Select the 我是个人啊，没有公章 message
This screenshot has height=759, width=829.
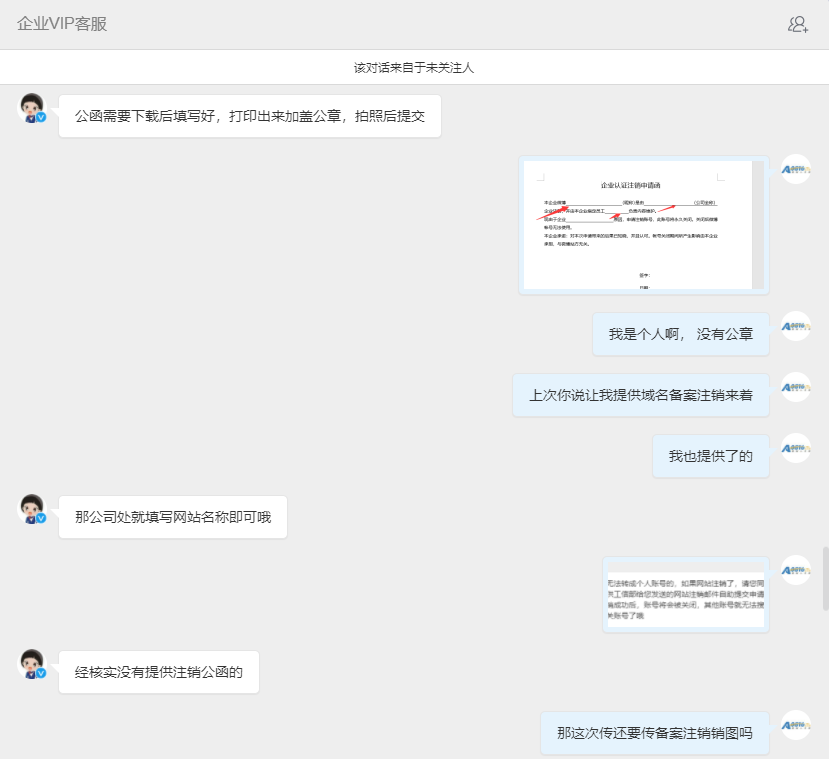(681, 333)
